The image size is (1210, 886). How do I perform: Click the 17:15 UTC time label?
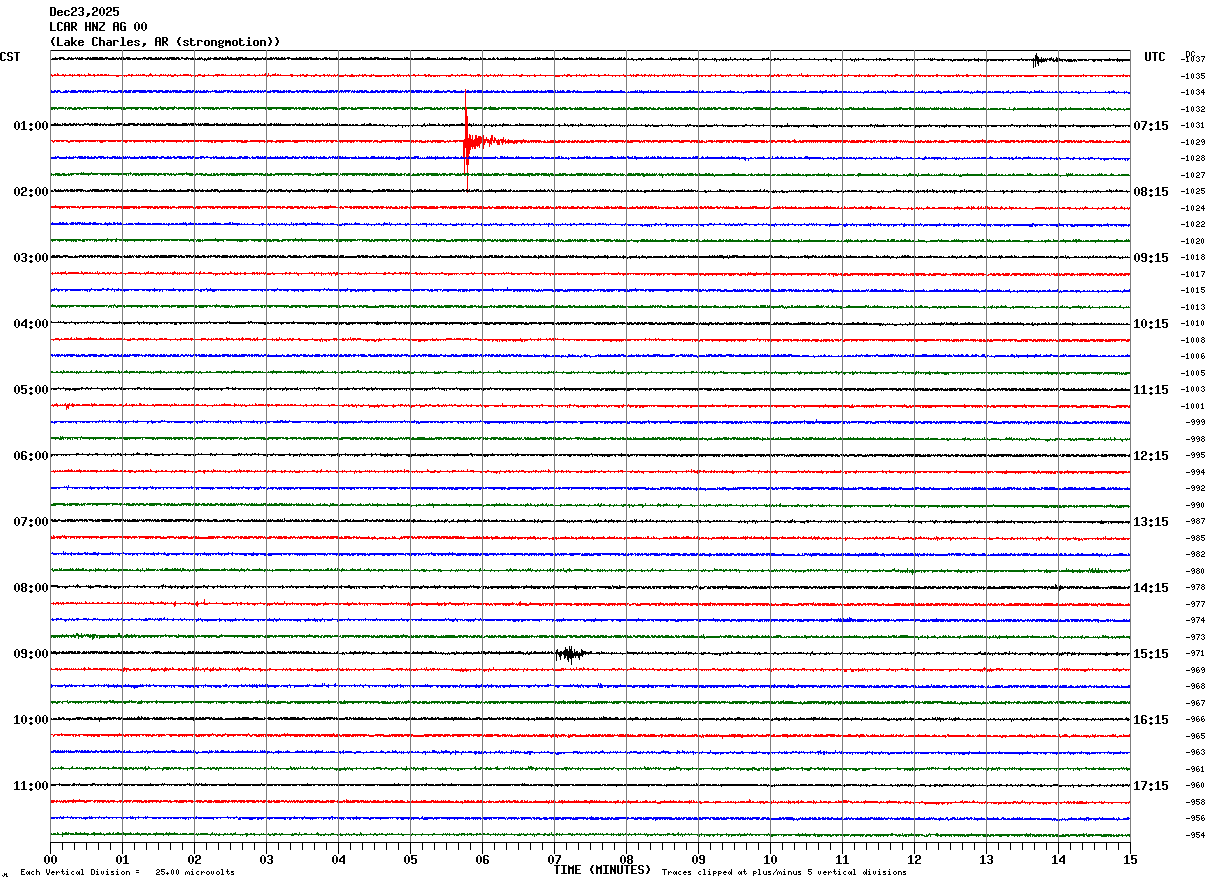pyautogui.click(x=1151, y=786)
